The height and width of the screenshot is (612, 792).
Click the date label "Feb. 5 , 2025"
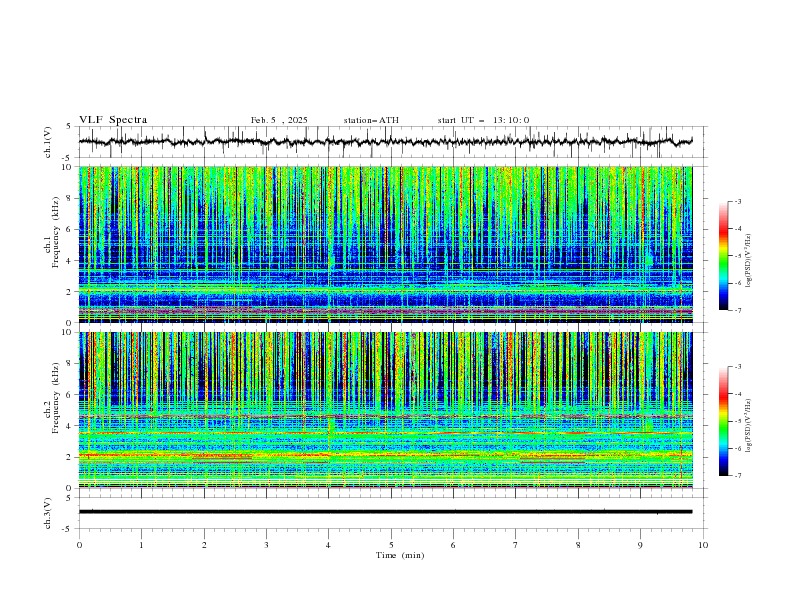(279, 120)
